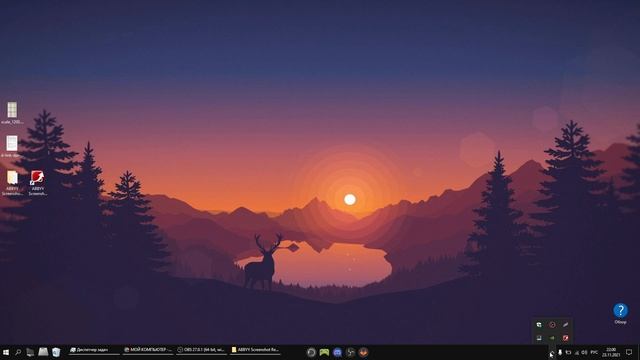Image resolution: width=640 pixels, height=360 pixels.
Task: Open volume speaker tray icon
Action: [x=584, y=352]
